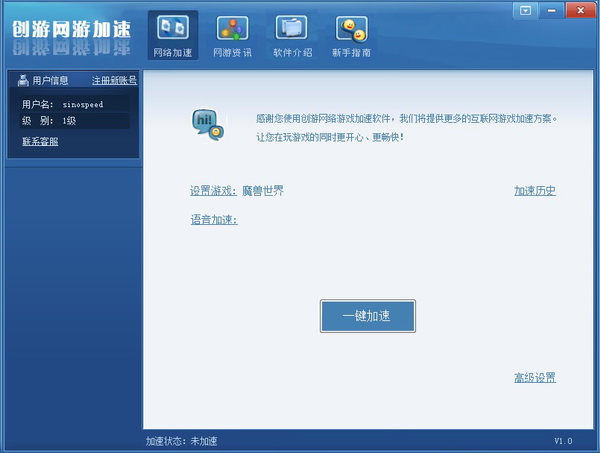Open the 设置游戏 link

pos(213,191)
